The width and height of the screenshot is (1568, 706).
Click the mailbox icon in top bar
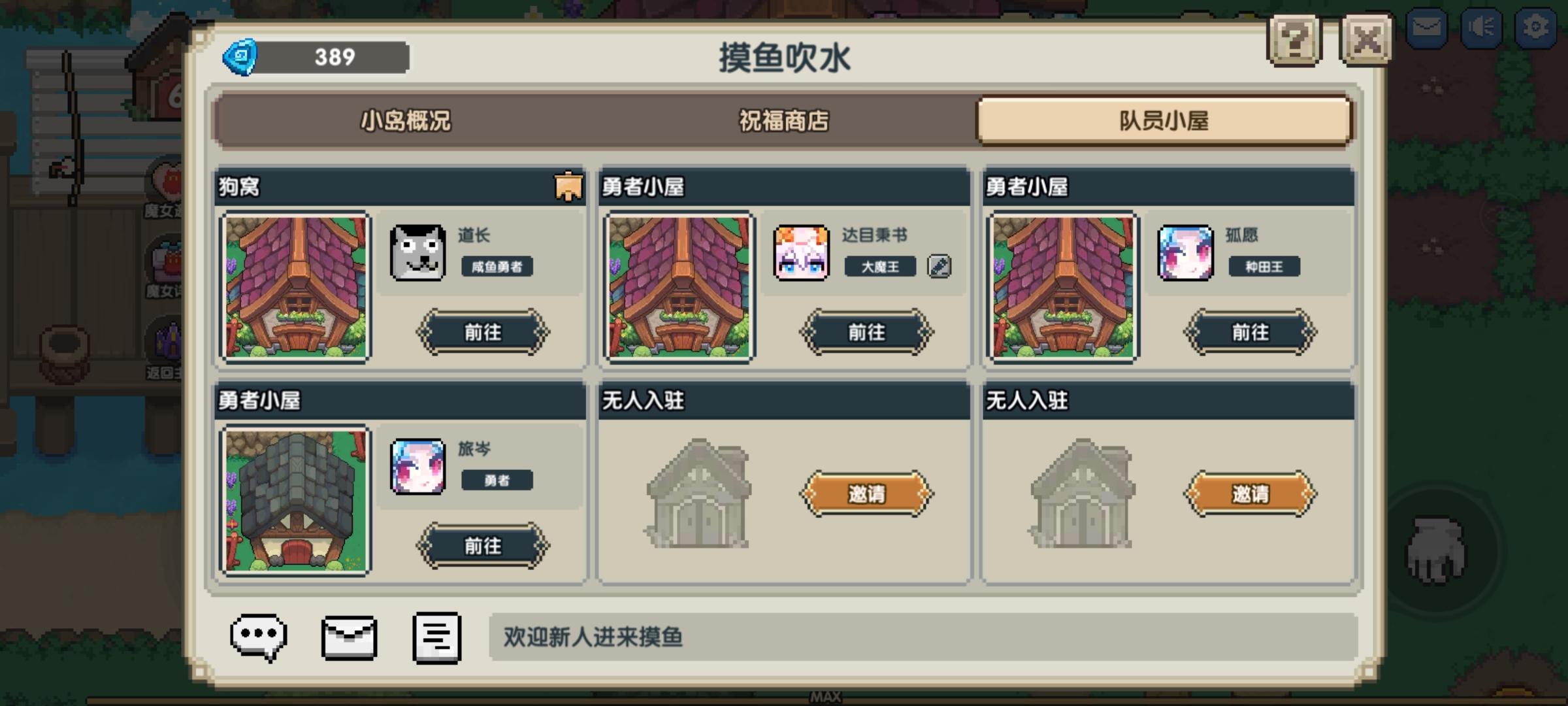point(1427,27)
